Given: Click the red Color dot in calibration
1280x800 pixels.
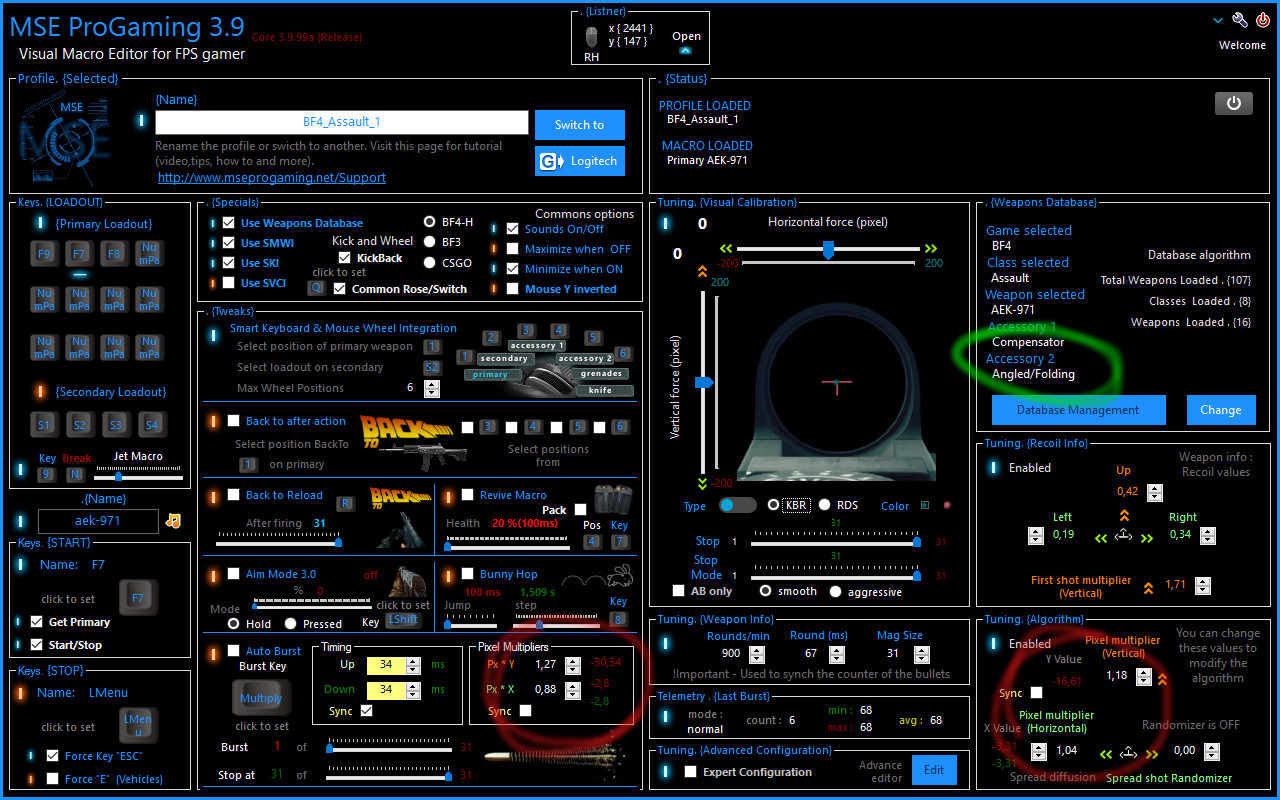Looking at the screenshot, I should pyautogui.click(x=946, y=505).
